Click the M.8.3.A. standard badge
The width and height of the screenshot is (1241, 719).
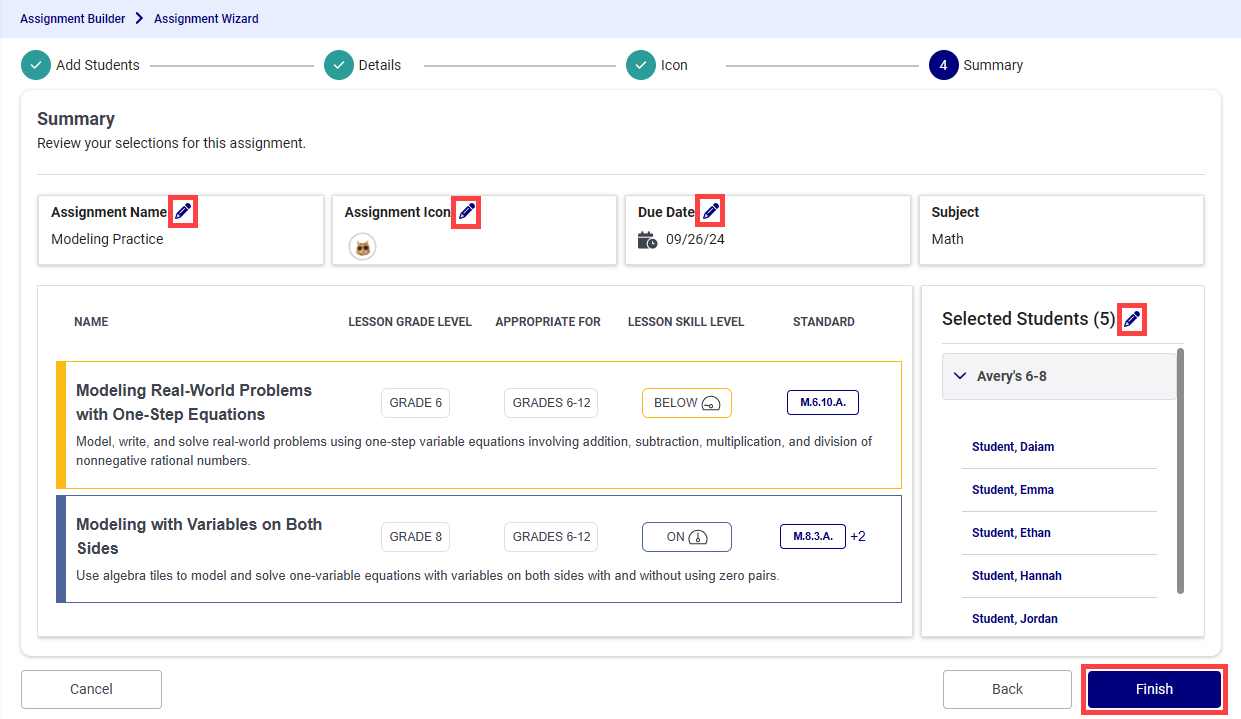click(813, 536)
